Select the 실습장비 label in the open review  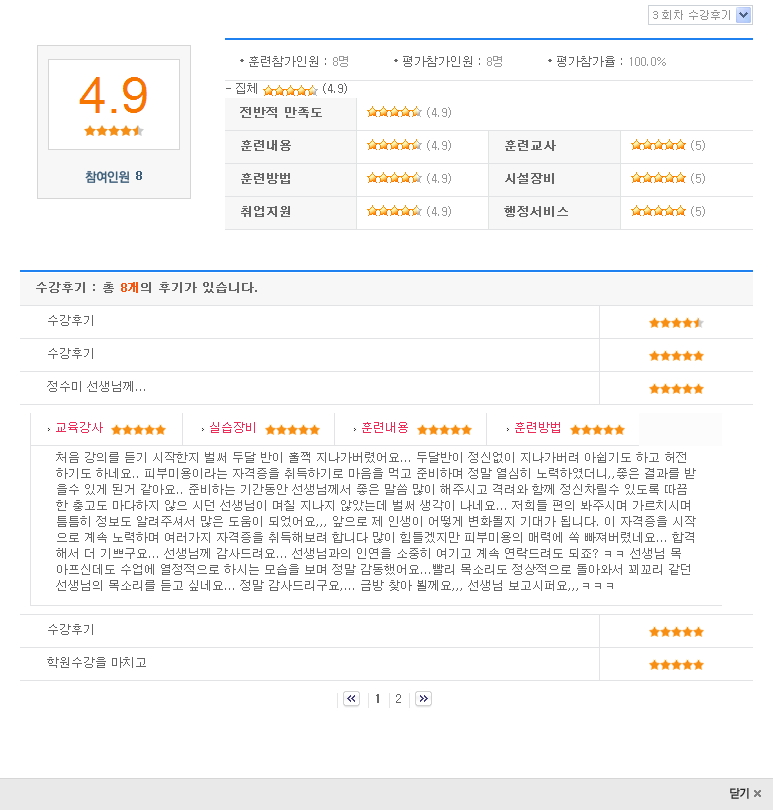(x=232, y=428)
